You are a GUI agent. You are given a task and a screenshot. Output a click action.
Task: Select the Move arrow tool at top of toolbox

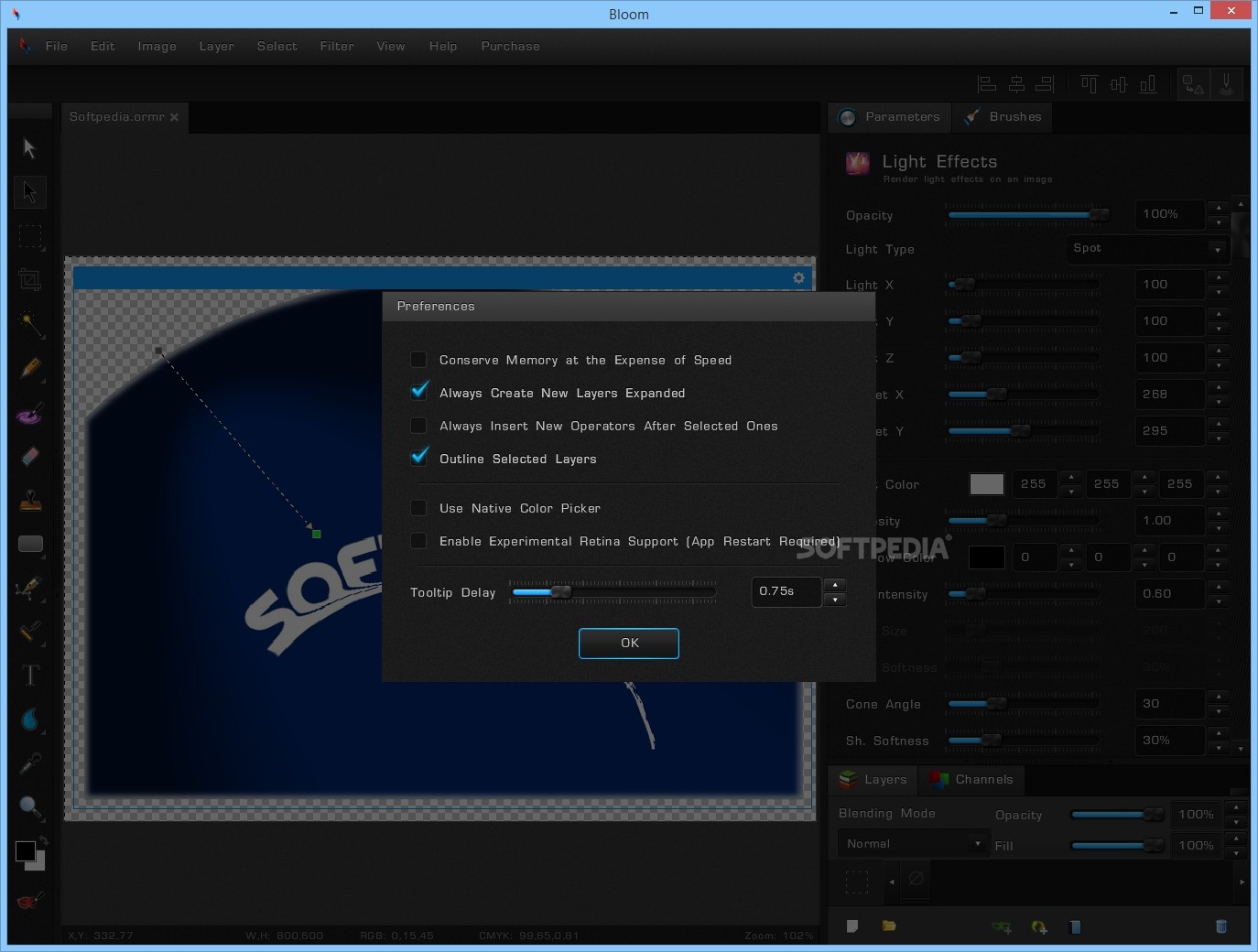pos(29,148)
